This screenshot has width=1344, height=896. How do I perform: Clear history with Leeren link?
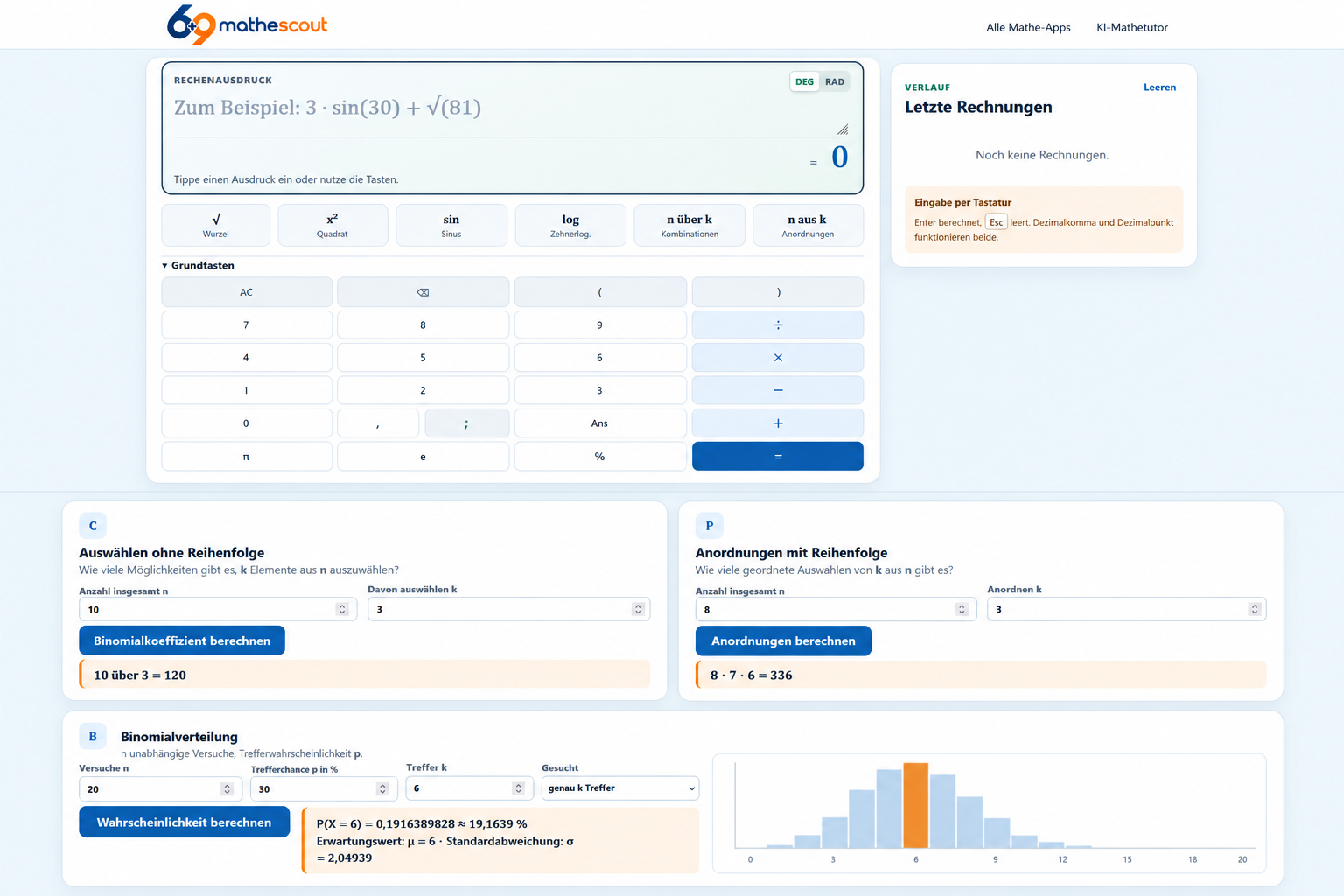tap(1159, 87)
